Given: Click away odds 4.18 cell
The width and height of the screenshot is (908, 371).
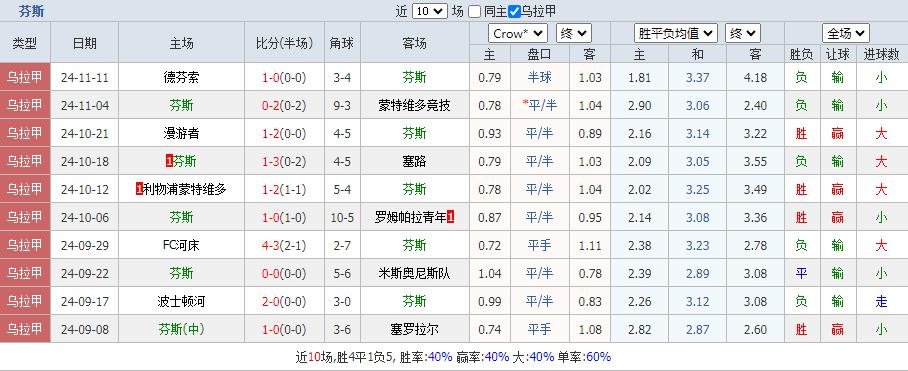Looking at the screenshot, I should pos(755,77).
